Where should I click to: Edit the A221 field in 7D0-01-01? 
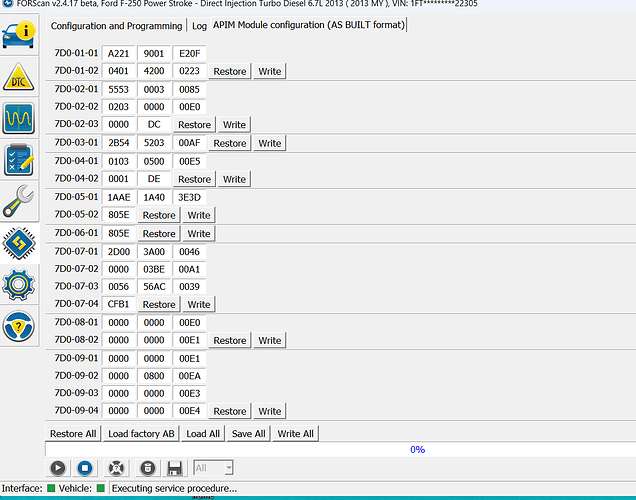pyautogui.click(x=118, y=54)
